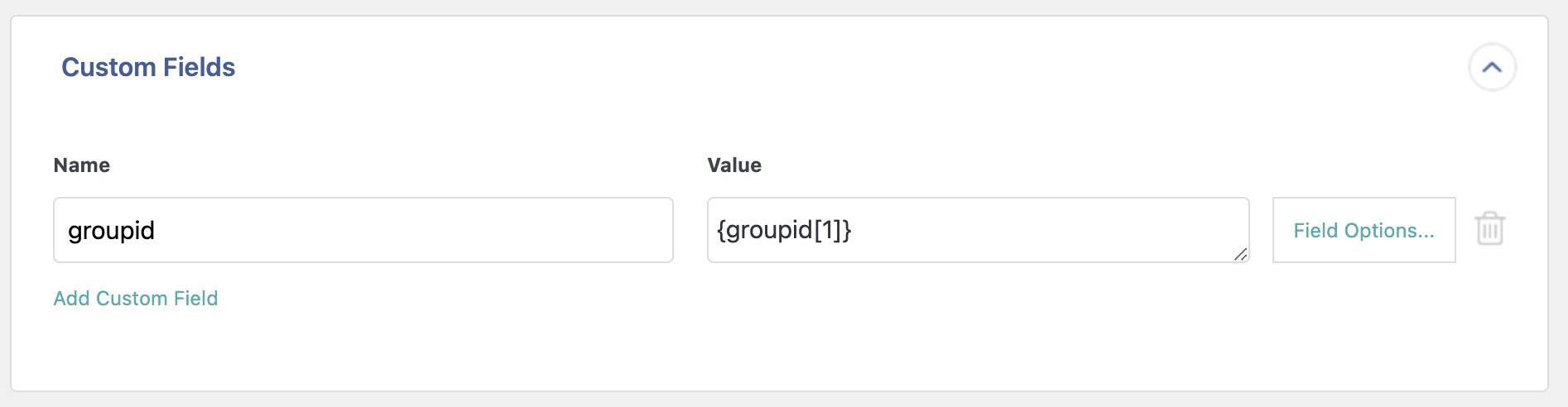
Task: Click the Add Custom Field link
Action: pos(136,298)
